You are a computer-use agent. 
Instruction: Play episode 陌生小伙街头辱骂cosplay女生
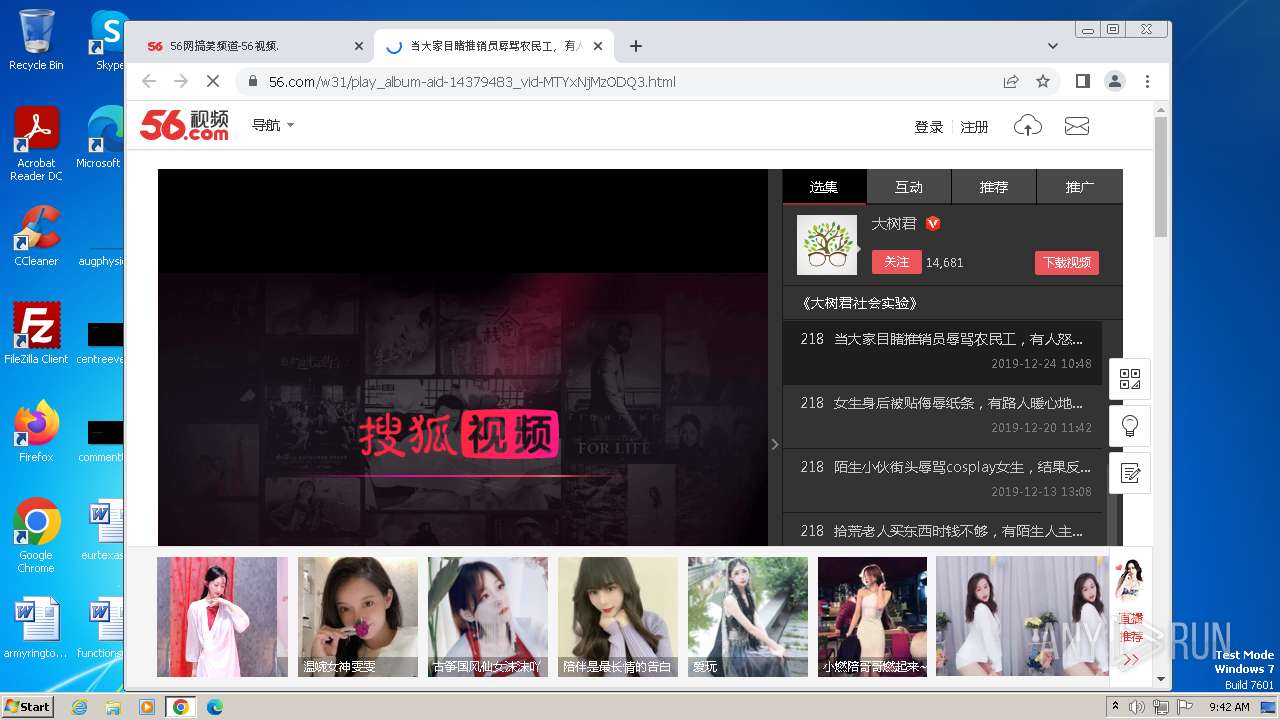[943, 480]
